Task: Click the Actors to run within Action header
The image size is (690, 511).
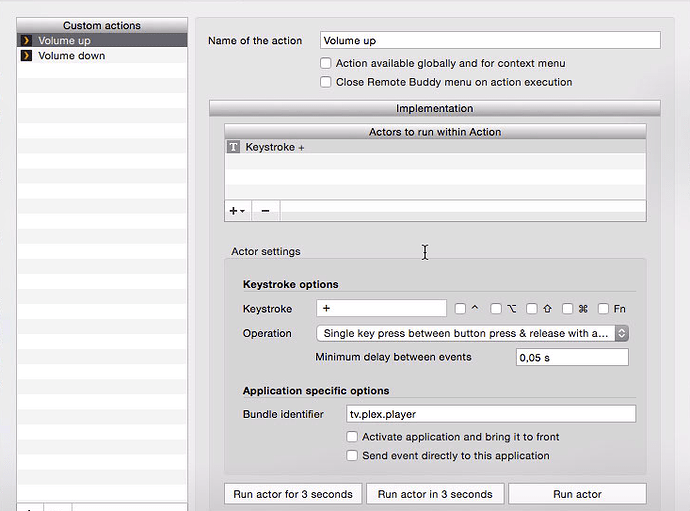Action: [x=435, y=132]
